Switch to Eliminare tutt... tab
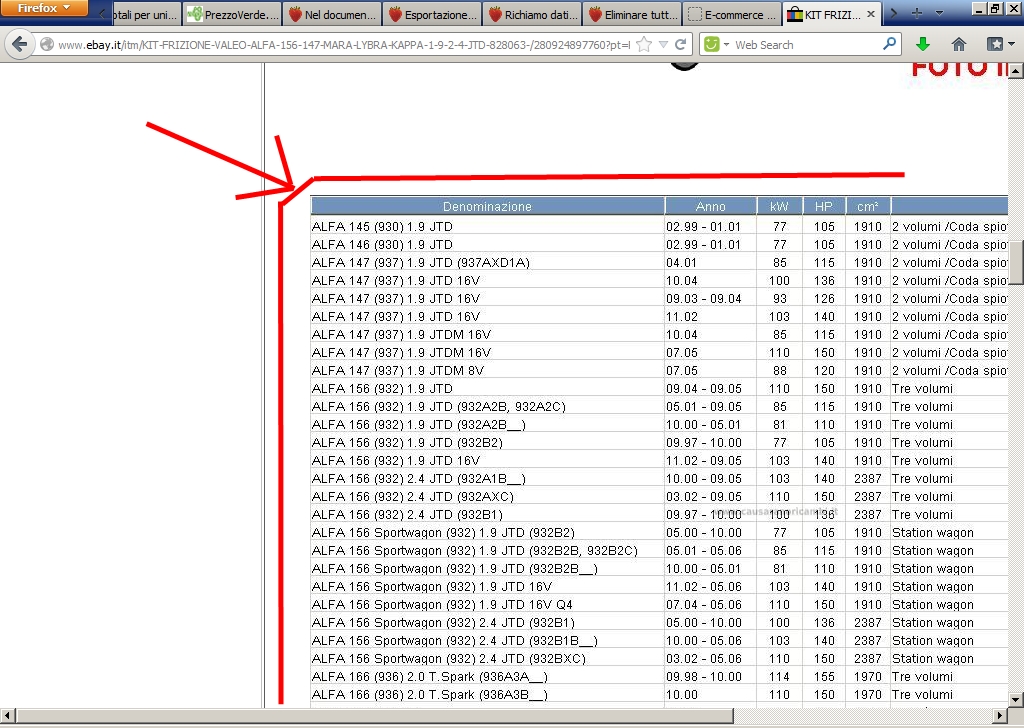 [x=633, y=14]
